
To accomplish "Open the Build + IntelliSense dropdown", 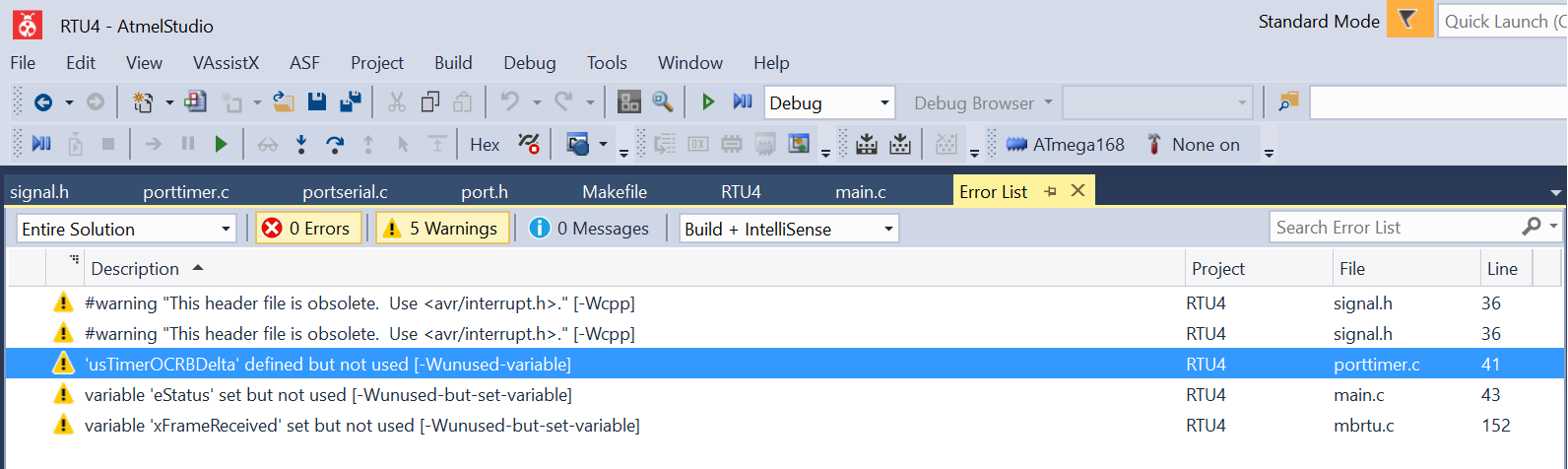I will 789,229.
